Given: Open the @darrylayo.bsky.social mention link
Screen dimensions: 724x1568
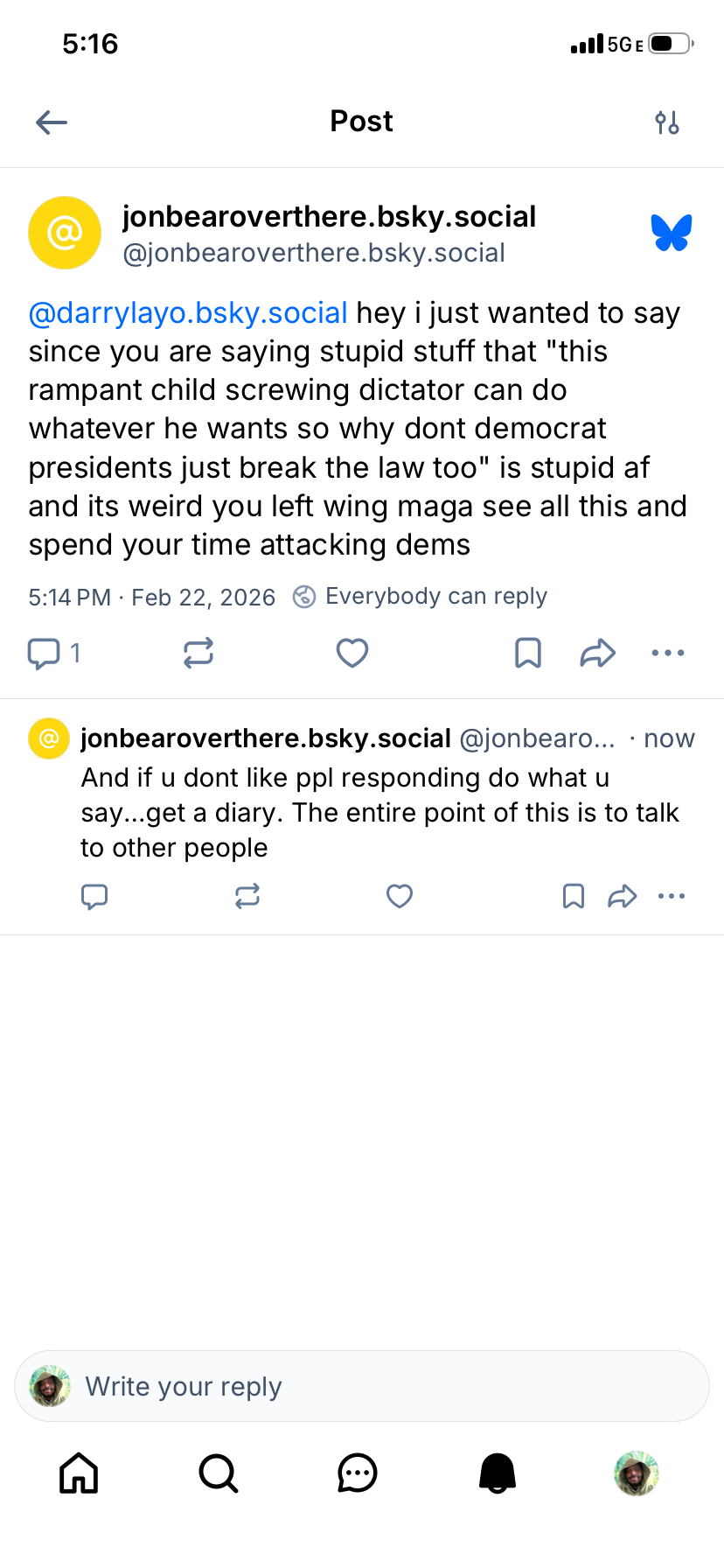Looking at the screenshot, I should 188,313.
